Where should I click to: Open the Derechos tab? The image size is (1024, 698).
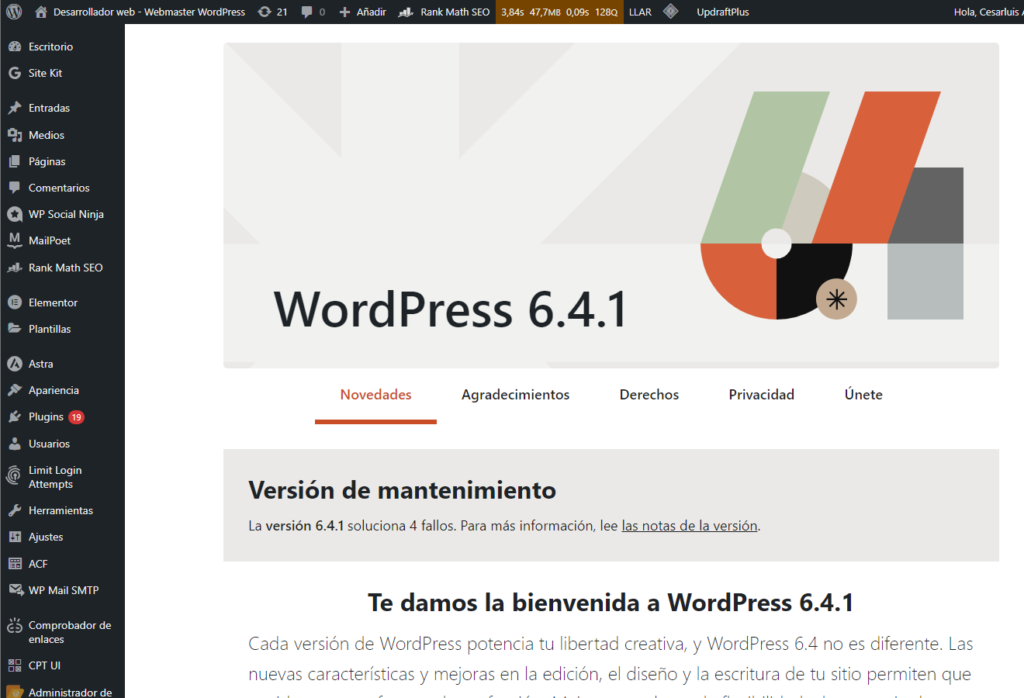coord(649,394)
